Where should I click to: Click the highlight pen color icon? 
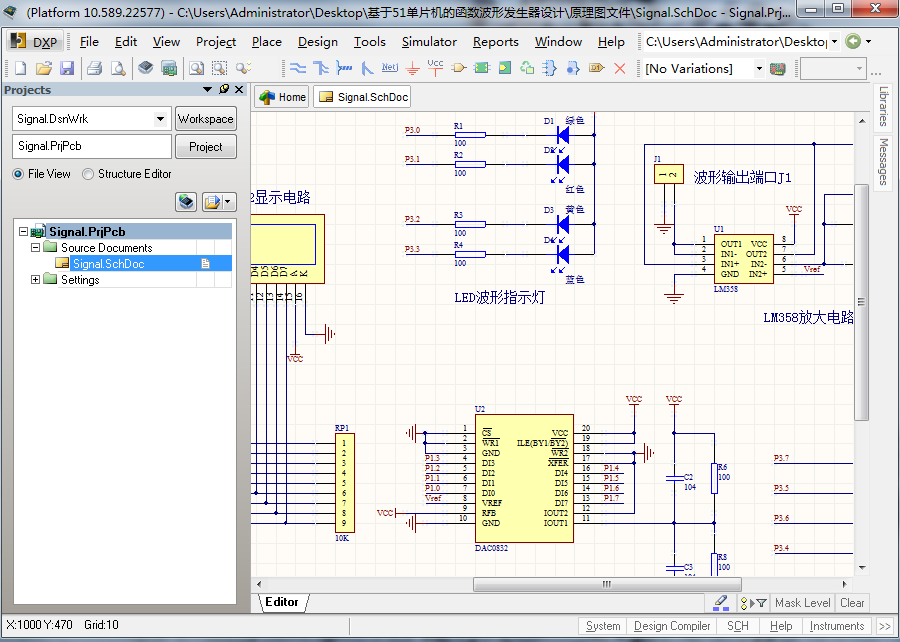tap(721, 603)
